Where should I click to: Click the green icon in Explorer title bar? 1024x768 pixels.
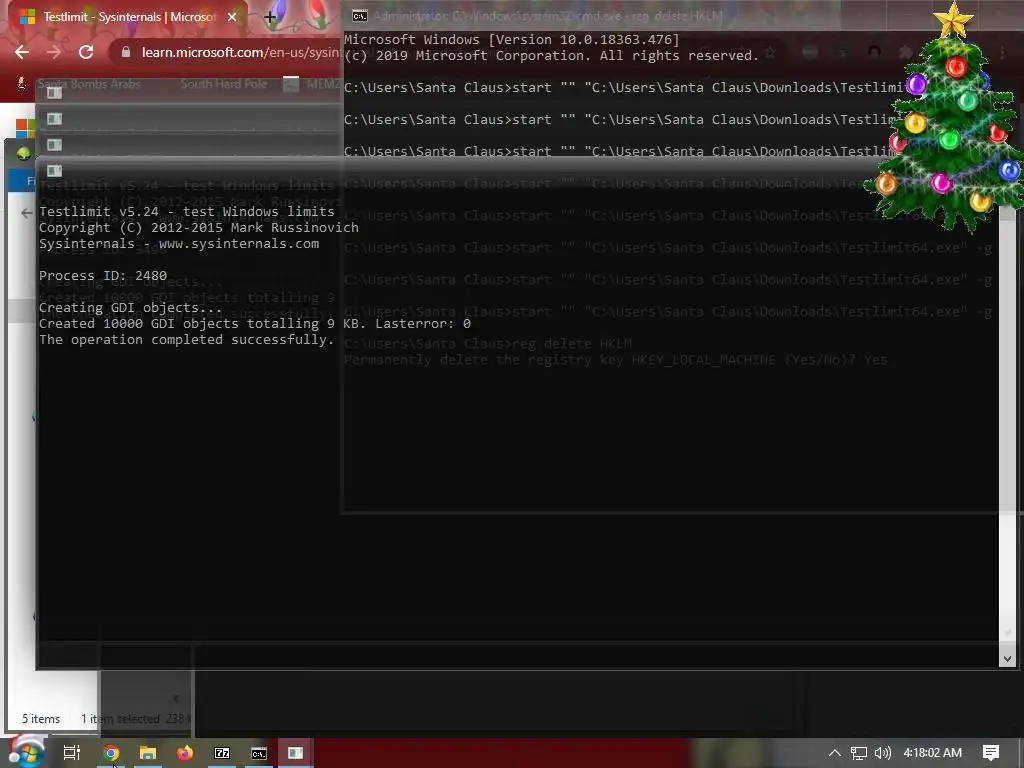coord(24,153)
